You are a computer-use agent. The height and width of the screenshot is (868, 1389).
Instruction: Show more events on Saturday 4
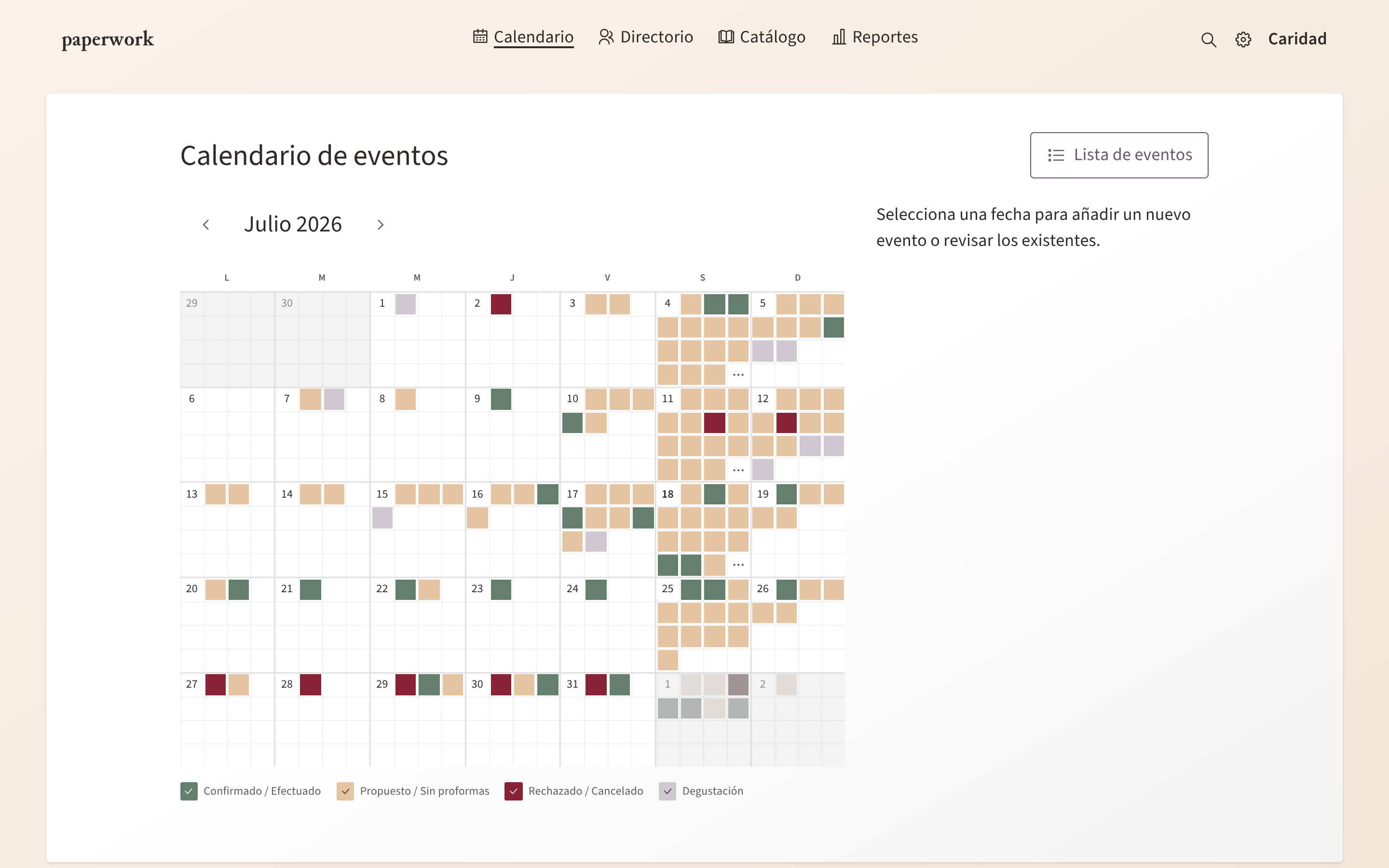point(738,375)
